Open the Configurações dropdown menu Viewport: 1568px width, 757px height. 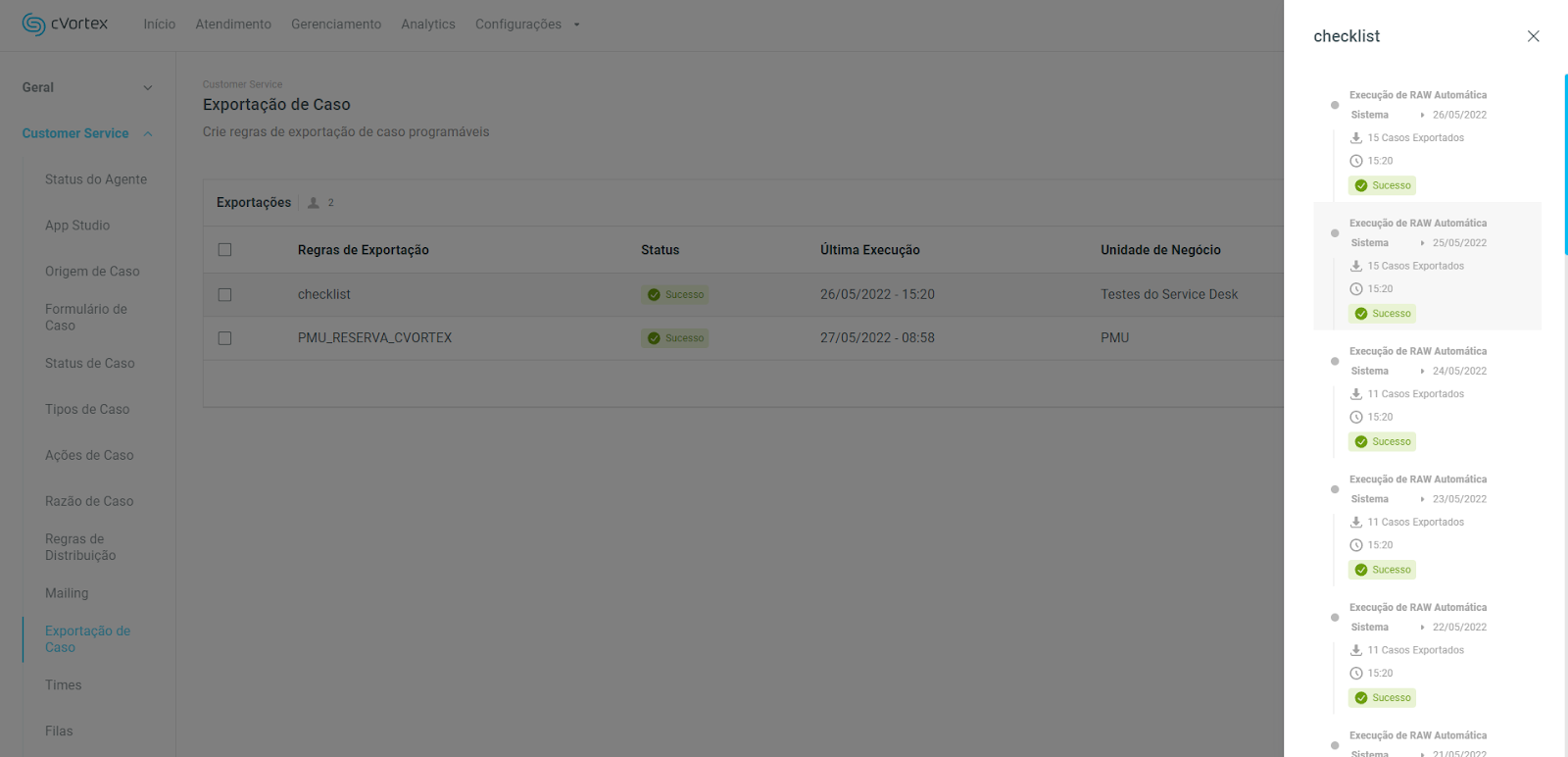click(527, 25)
